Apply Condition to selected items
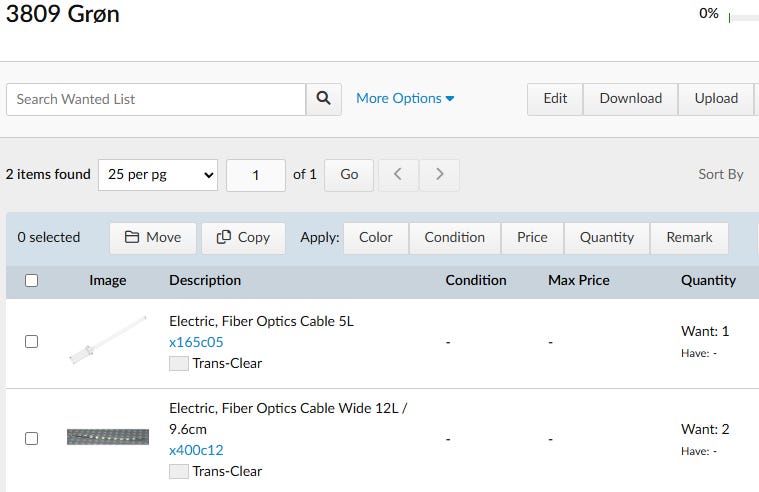The height and width of the screenshot is (492, 759). point(454,237)
